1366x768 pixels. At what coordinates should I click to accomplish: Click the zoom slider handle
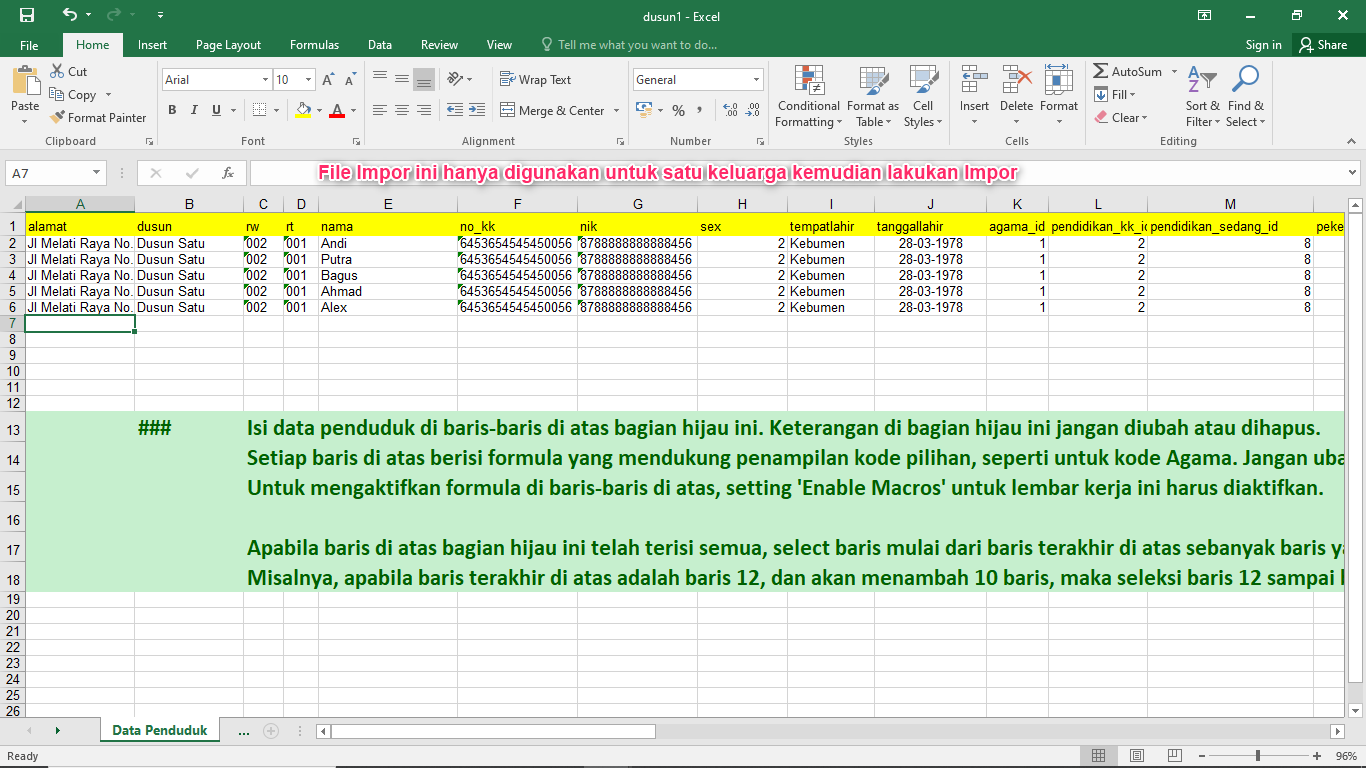click(x=1258, y=756)
